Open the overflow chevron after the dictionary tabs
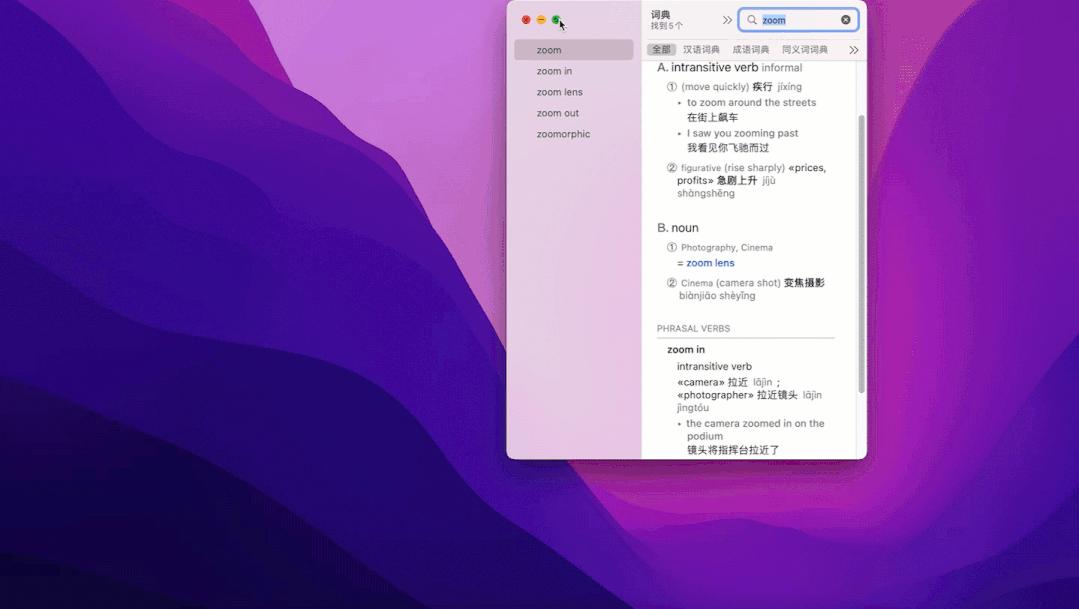The image size is (1079, 609). 854,49
